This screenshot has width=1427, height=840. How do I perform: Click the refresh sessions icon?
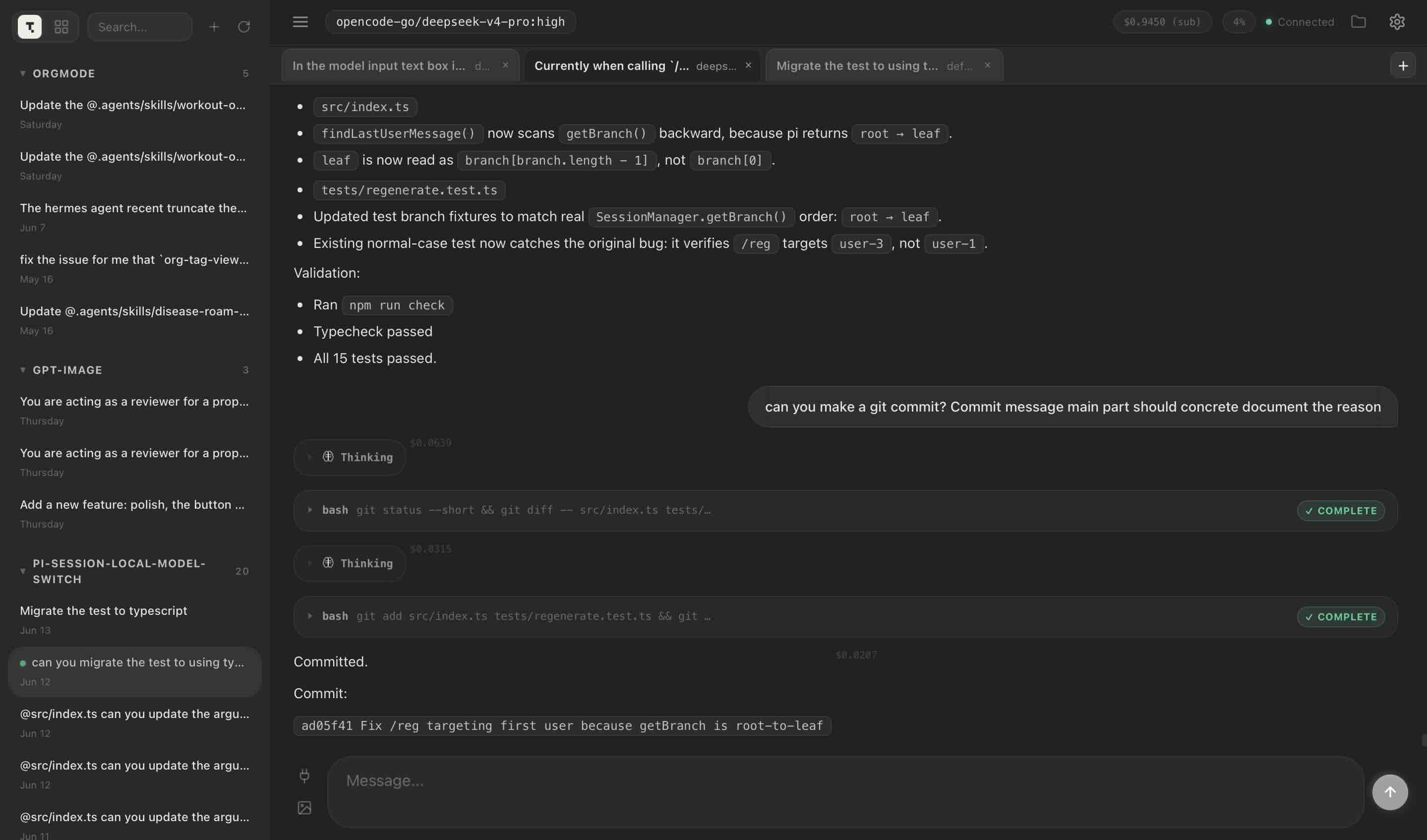[x=244, y=27]
